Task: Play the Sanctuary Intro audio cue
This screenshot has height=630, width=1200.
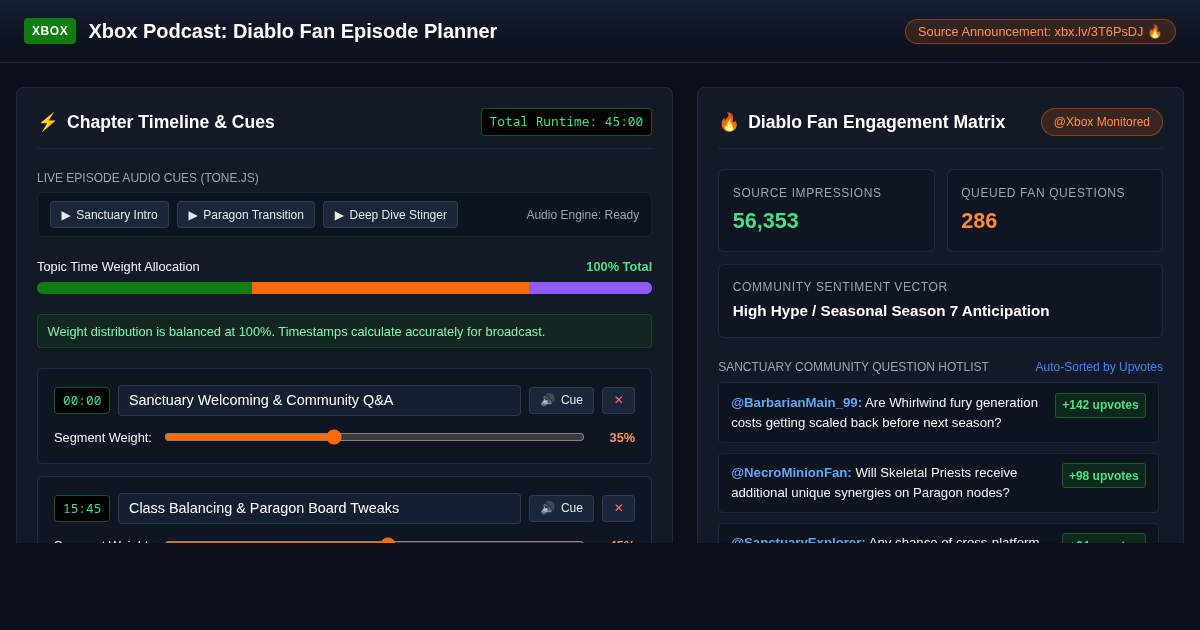Action: click(x=109, y=215)
